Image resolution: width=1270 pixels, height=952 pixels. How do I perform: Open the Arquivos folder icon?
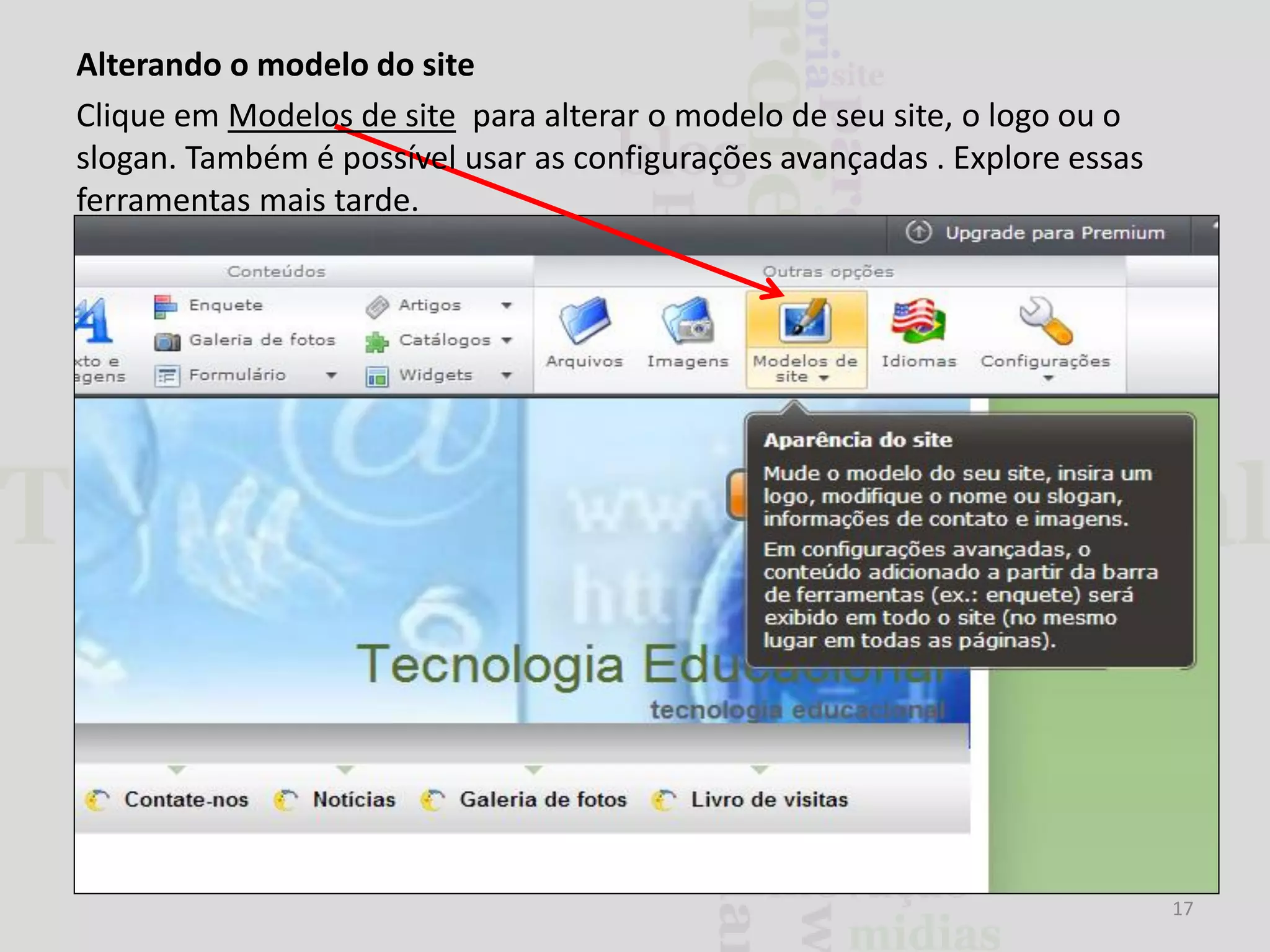point(585,320)
